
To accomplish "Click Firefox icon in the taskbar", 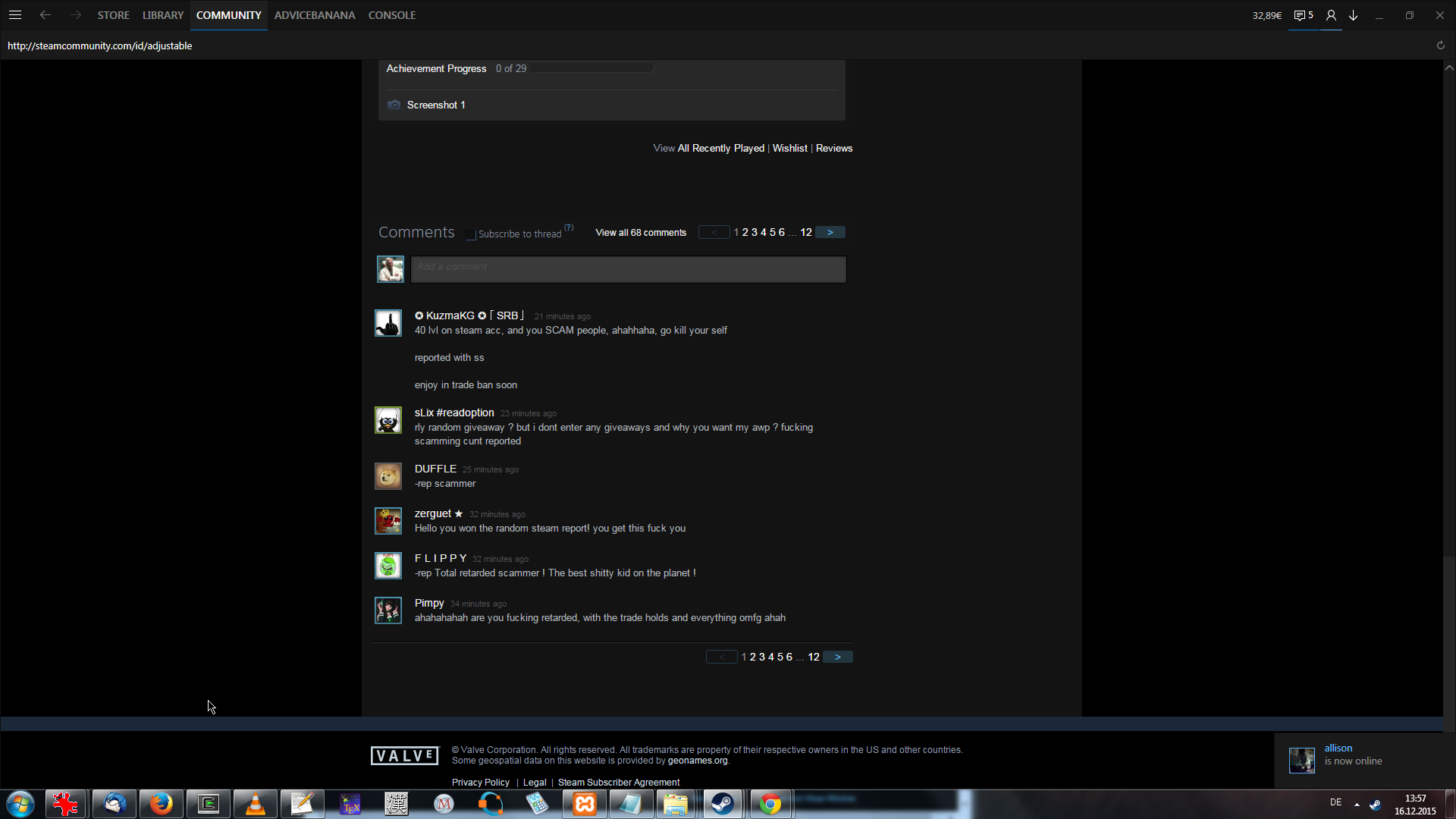I will pyautogui.click(x=161, y=804).
